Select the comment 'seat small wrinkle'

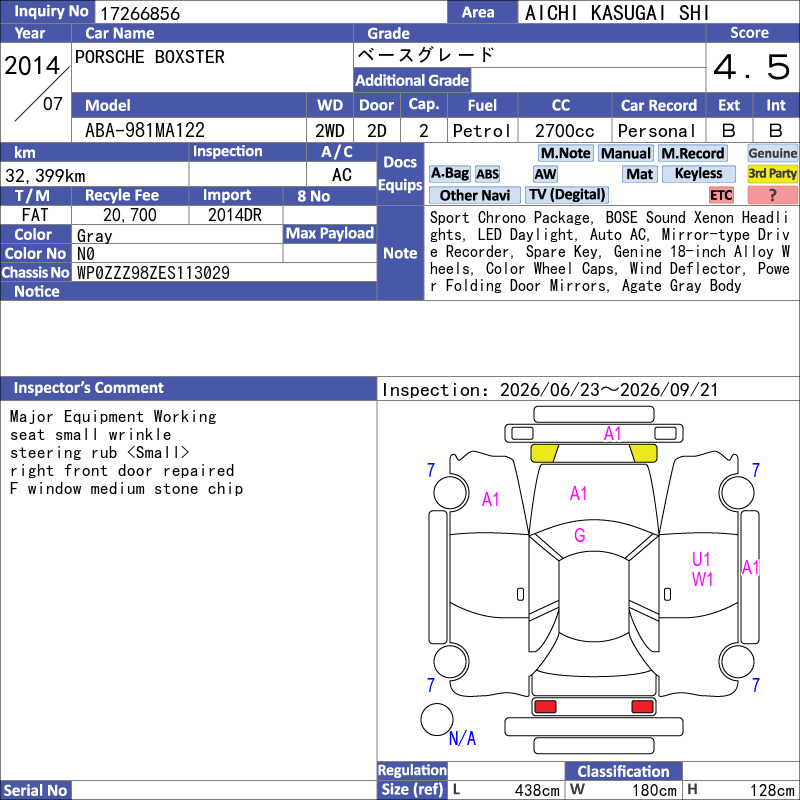[x=90, y=435]
